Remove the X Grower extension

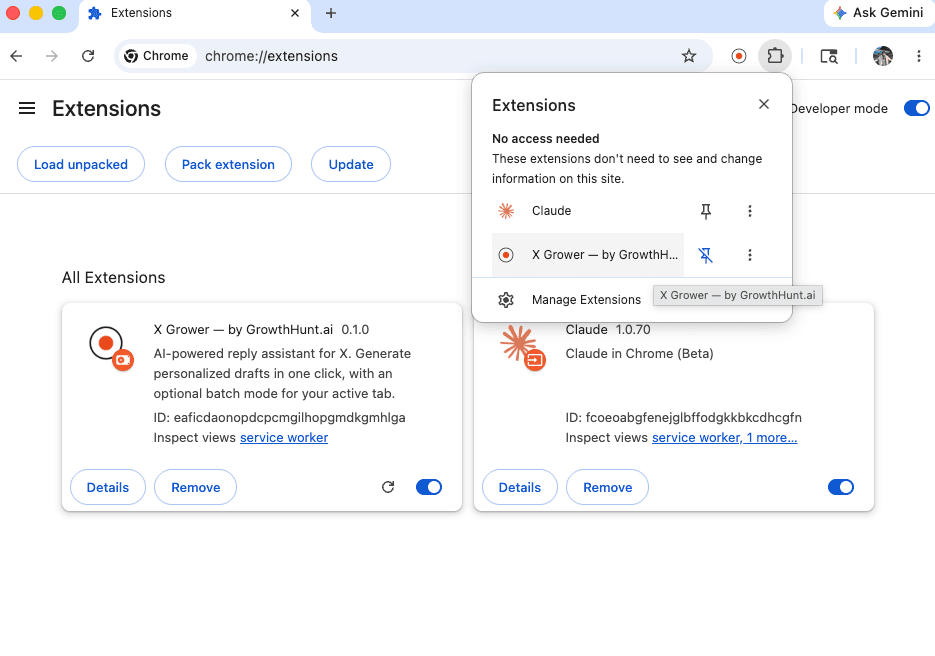(x=196, y=487)
